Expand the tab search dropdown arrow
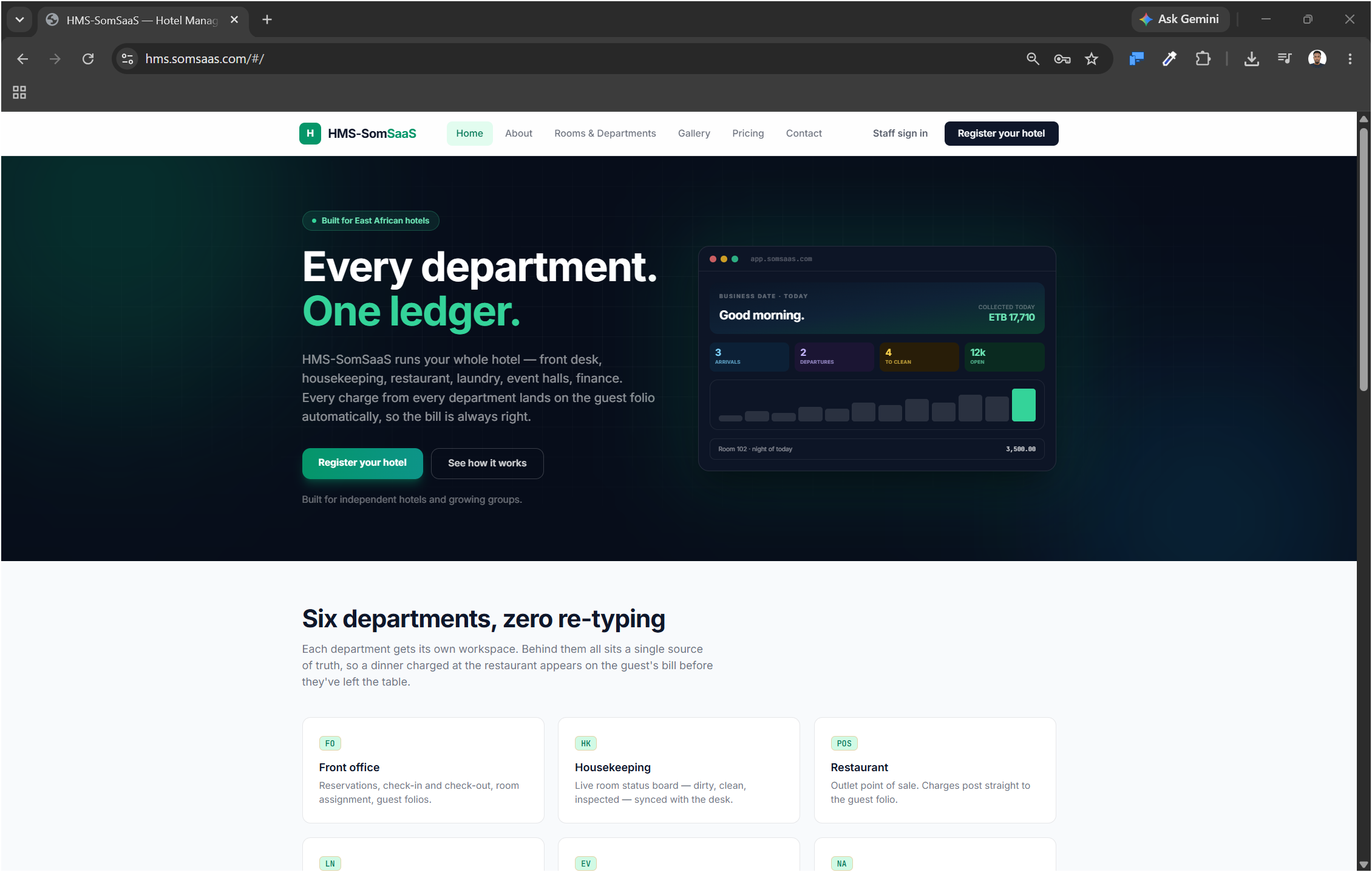 (x=19, y=20)
